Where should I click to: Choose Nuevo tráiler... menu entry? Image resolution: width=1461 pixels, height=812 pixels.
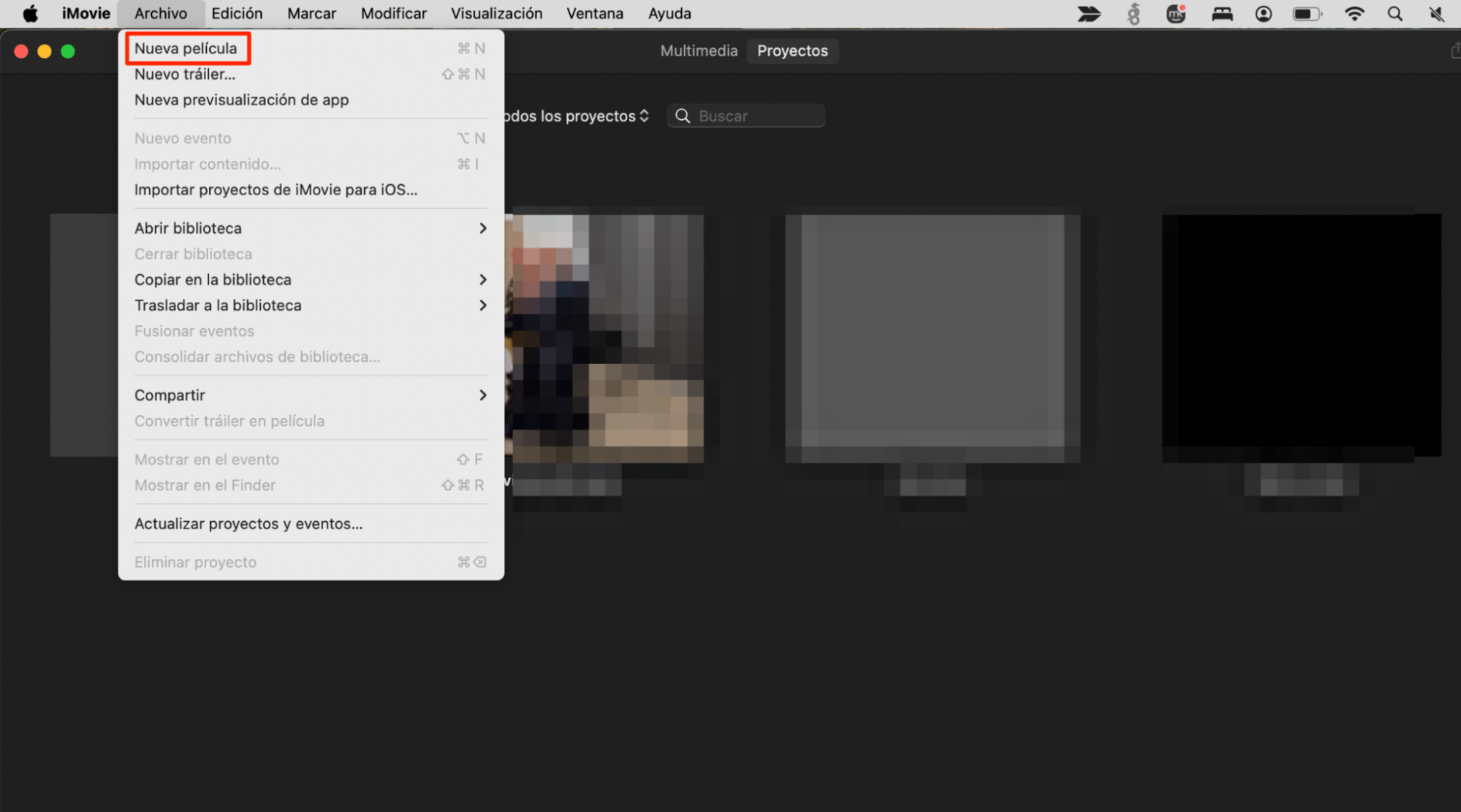tap(310, 74)
